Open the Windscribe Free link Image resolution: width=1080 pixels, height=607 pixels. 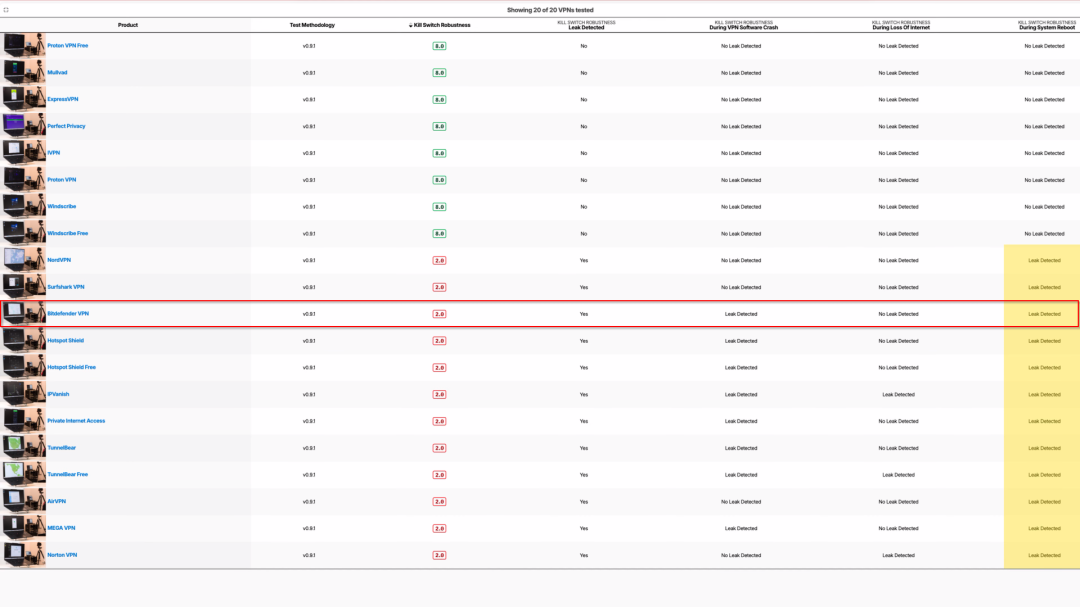tap(68, 234)
